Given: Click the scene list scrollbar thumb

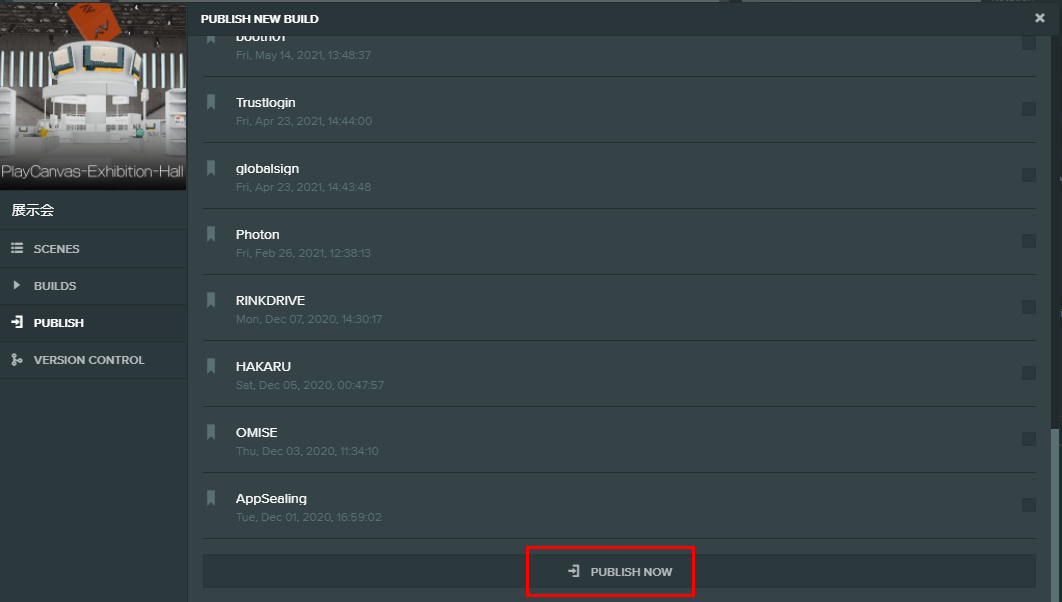Looking at the screenshot, I should pos(1054,515).
